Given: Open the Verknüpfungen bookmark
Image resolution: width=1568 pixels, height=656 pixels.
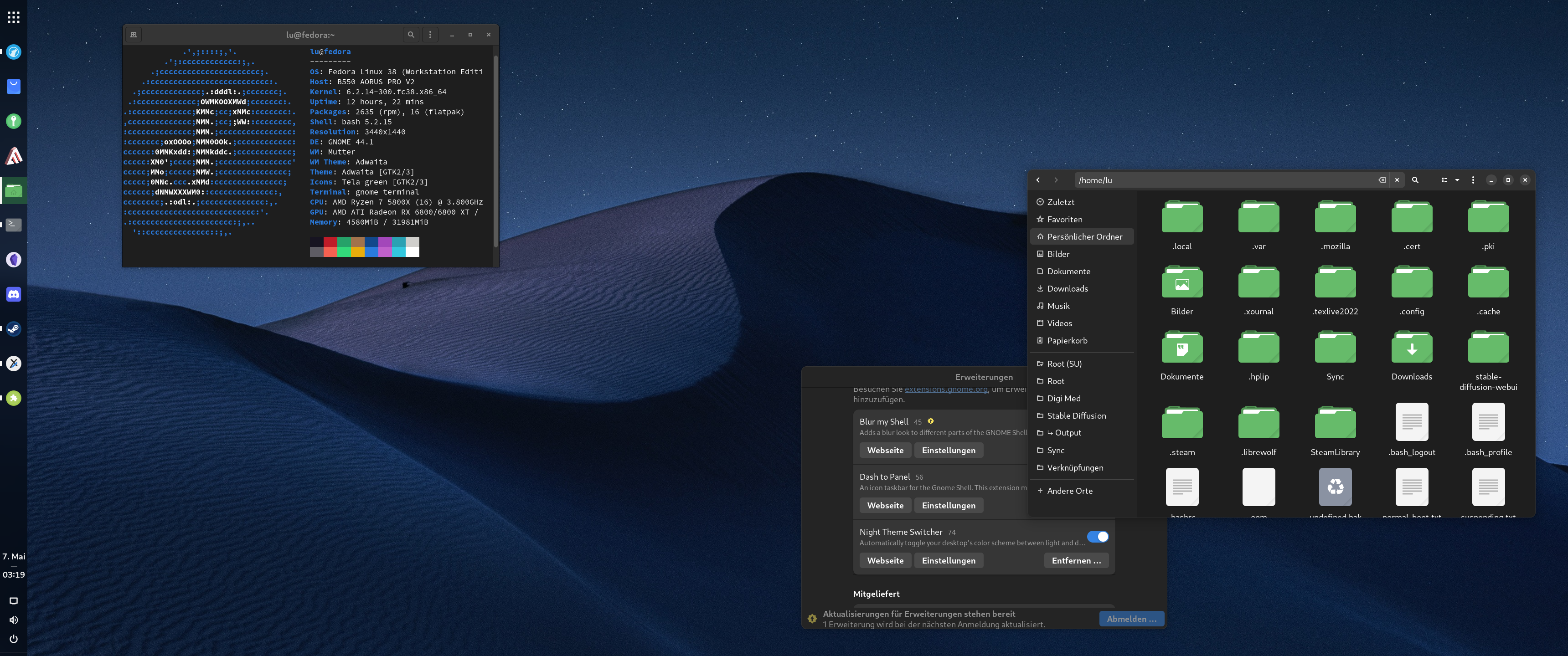Looking at the screenshot, I should (x=1082, y=468).
